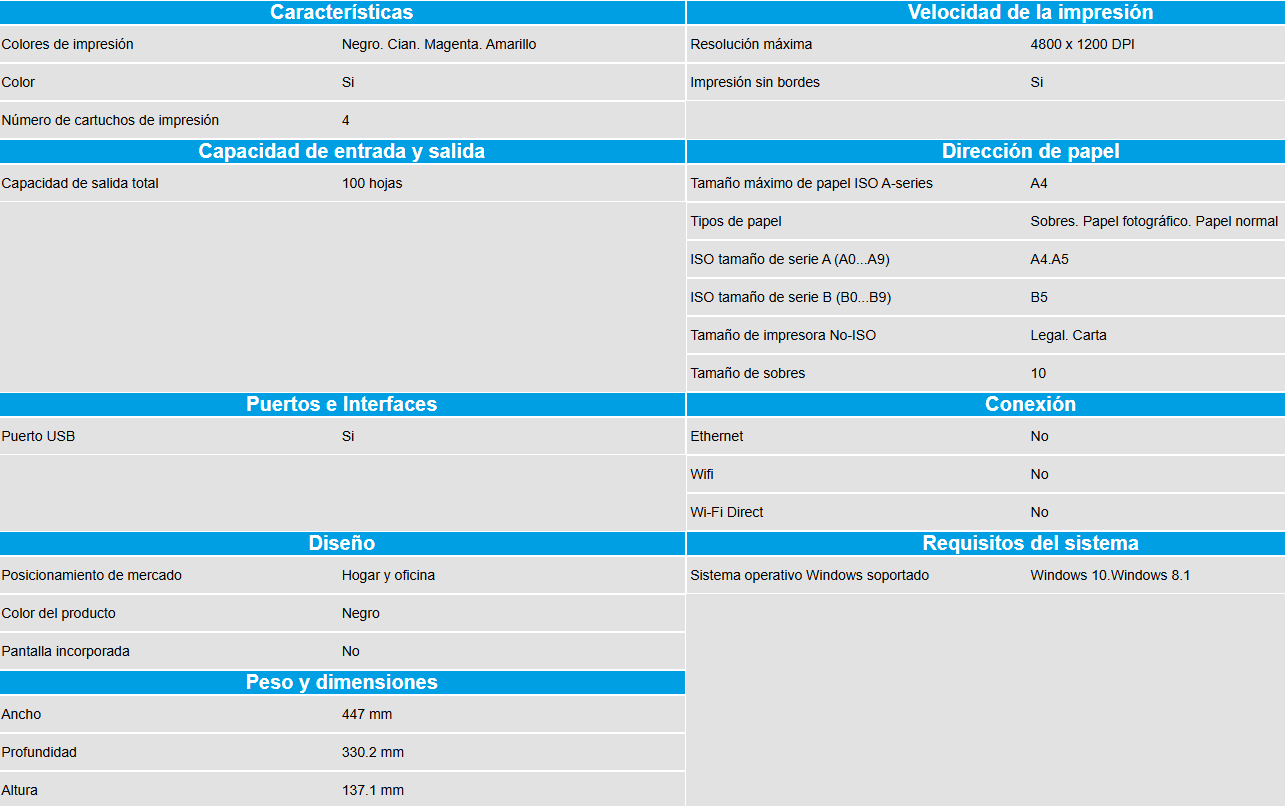
Task: Click the Dirección de papel section header
Action: coord(1030,151)
